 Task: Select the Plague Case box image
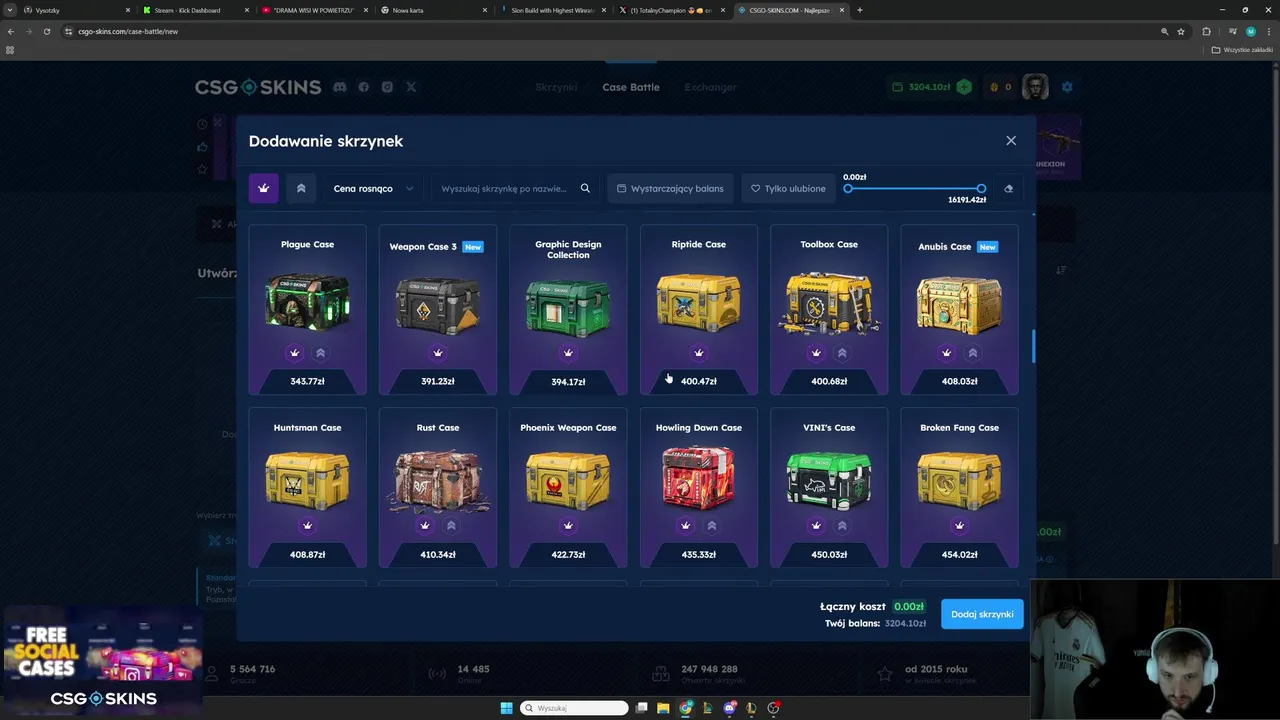[307, 303]
